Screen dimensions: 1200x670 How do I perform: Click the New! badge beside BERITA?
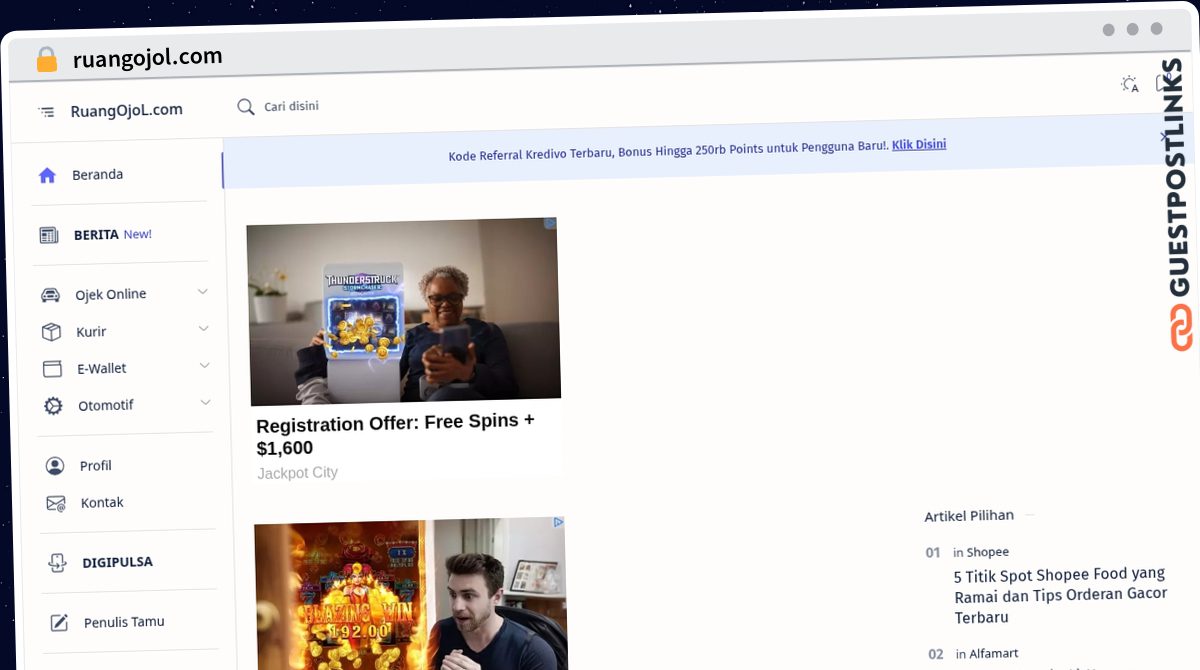click(138, 234)
